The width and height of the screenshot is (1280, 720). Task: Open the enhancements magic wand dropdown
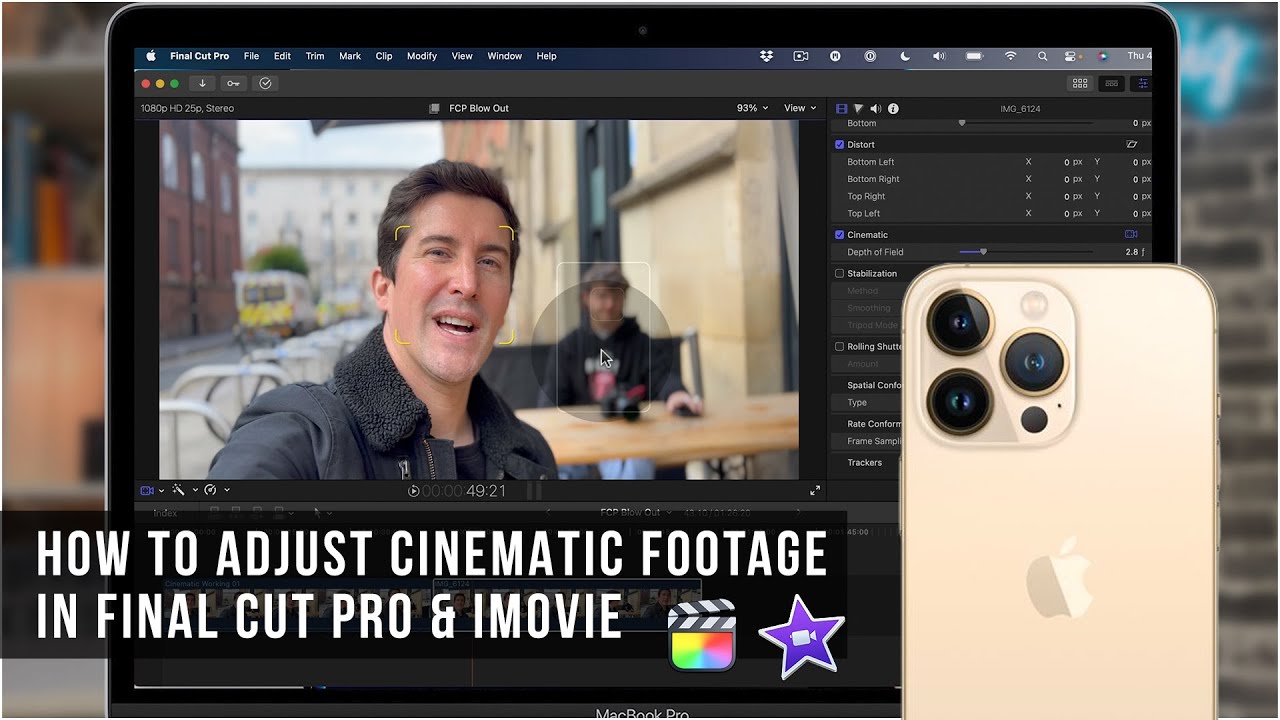(185, 490)
